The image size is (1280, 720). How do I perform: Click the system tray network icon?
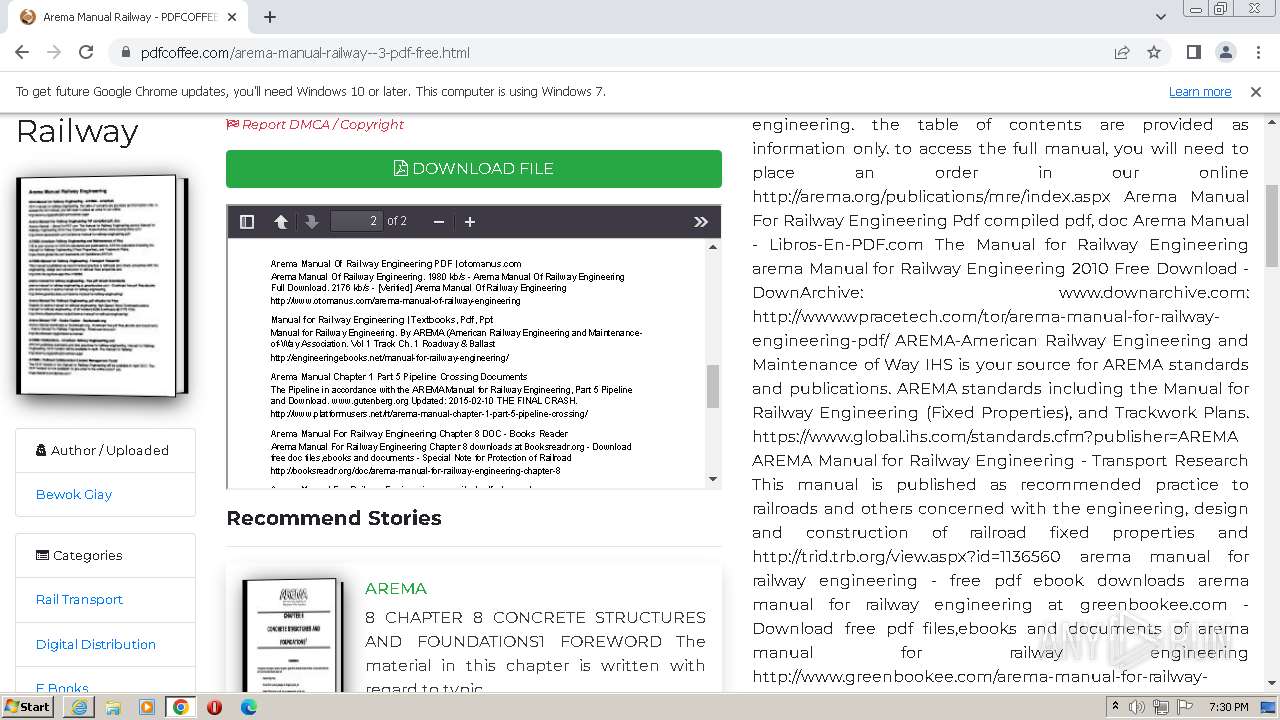pos(1160,707)
